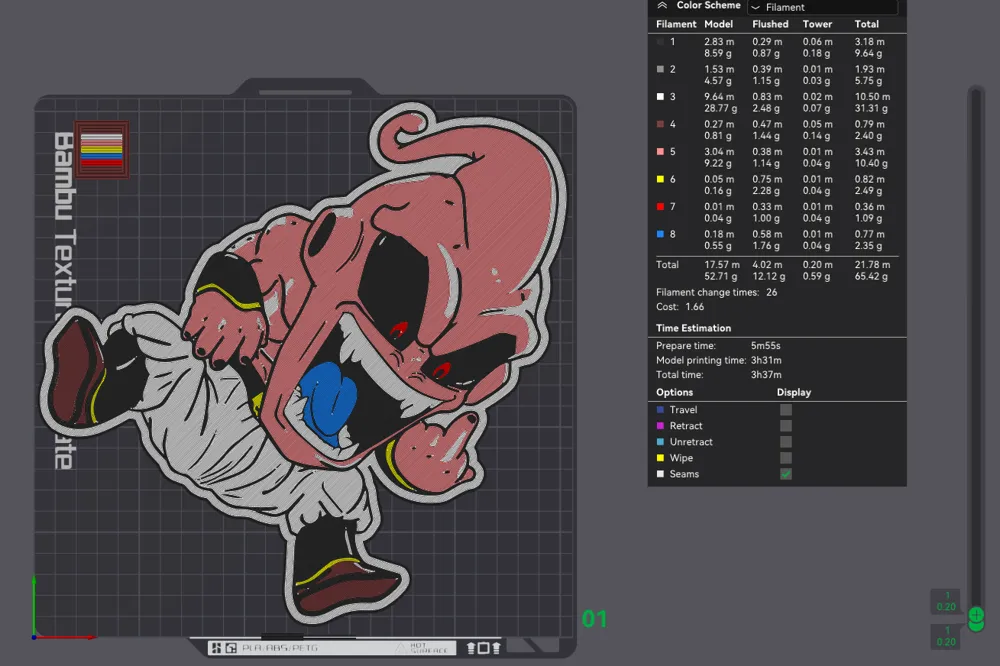Click filament 3 total length 10.50 m
This screenshot has width=1000, height=666.
872,97
